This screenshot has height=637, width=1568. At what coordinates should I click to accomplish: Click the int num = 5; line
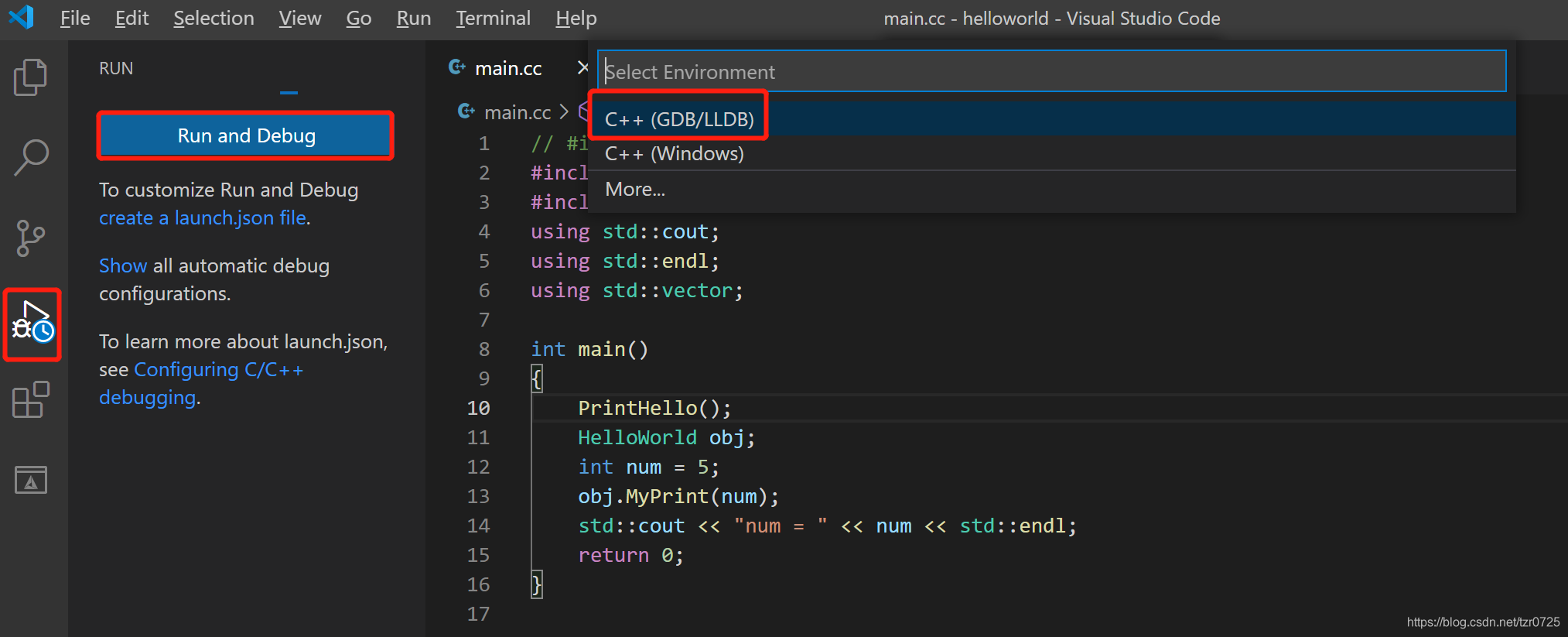(x=648, y=467)
